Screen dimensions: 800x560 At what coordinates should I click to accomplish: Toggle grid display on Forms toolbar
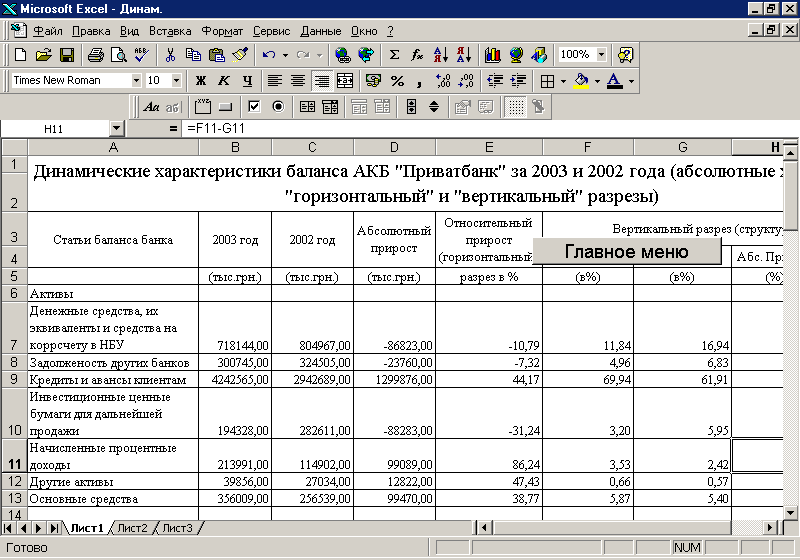516,107
